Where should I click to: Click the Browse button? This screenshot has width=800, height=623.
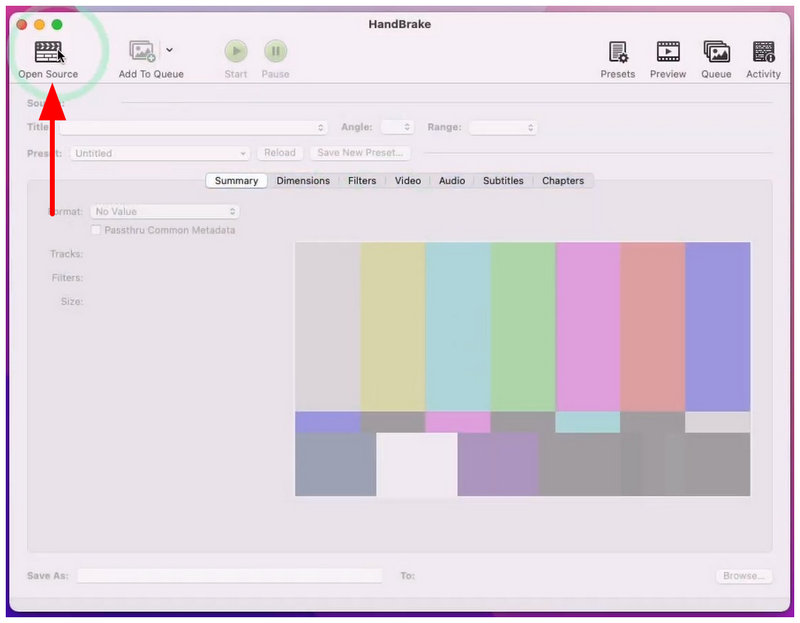click(744, 576)
